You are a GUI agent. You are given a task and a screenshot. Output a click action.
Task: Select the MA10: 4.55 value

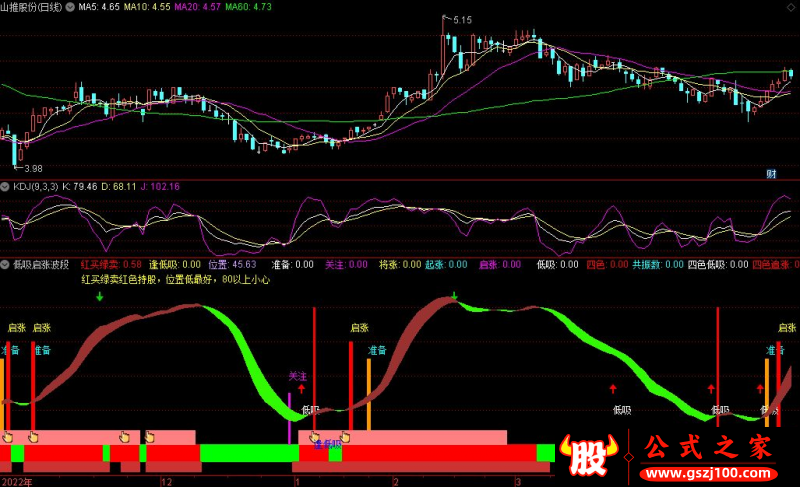pos(147,7)
